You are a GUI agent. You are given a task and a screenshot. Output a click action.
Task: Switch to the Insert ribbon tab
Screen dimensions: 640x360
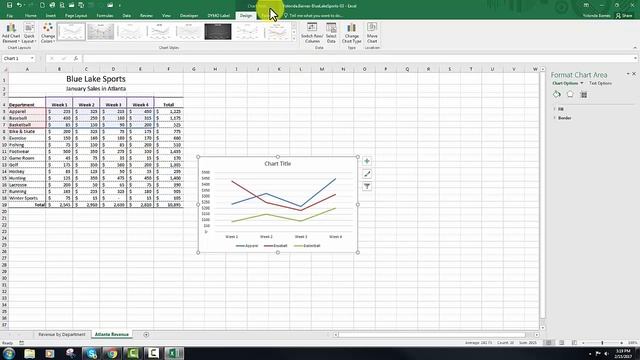pos(51,16)
